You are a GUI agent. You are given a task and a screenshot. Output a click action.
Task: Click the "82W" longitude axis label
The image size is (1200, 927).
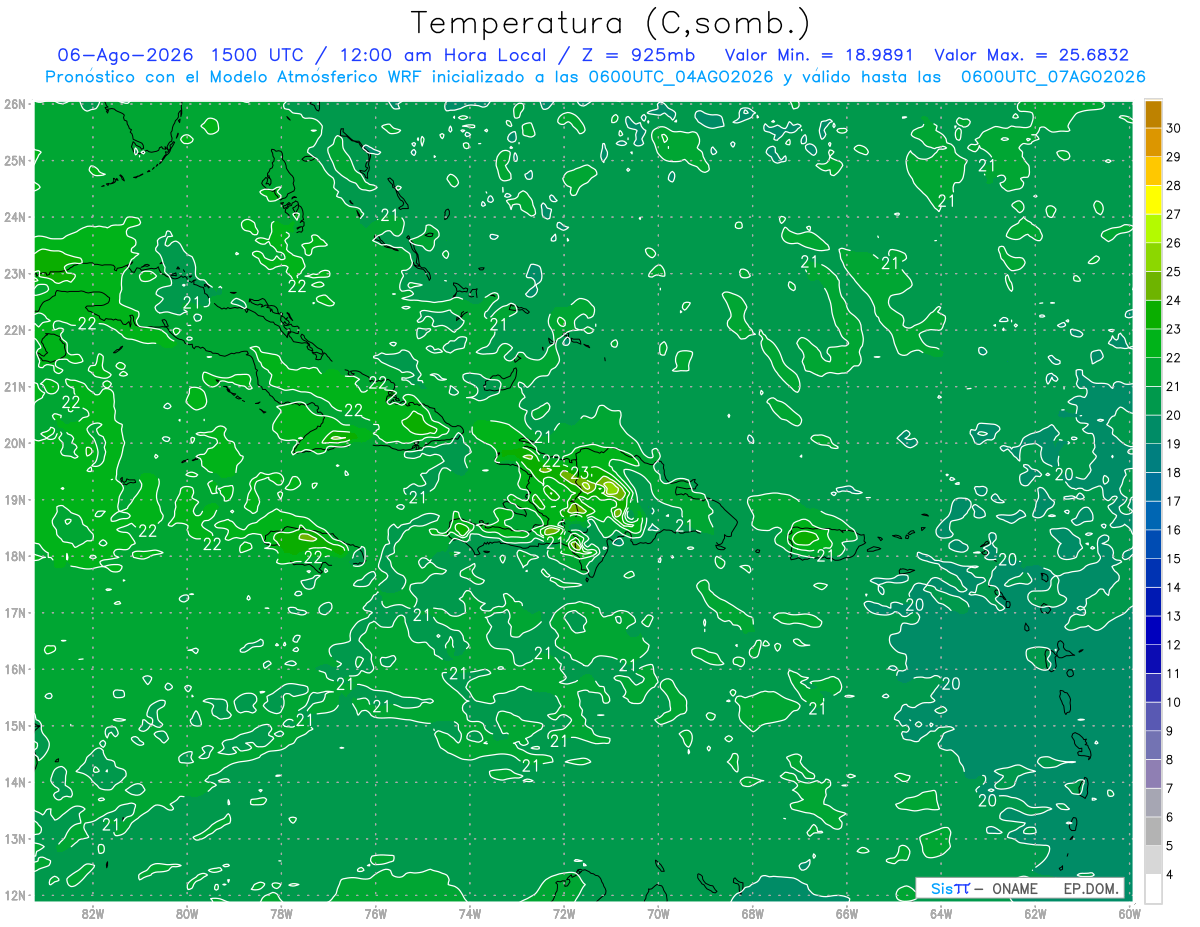[93, 912]
